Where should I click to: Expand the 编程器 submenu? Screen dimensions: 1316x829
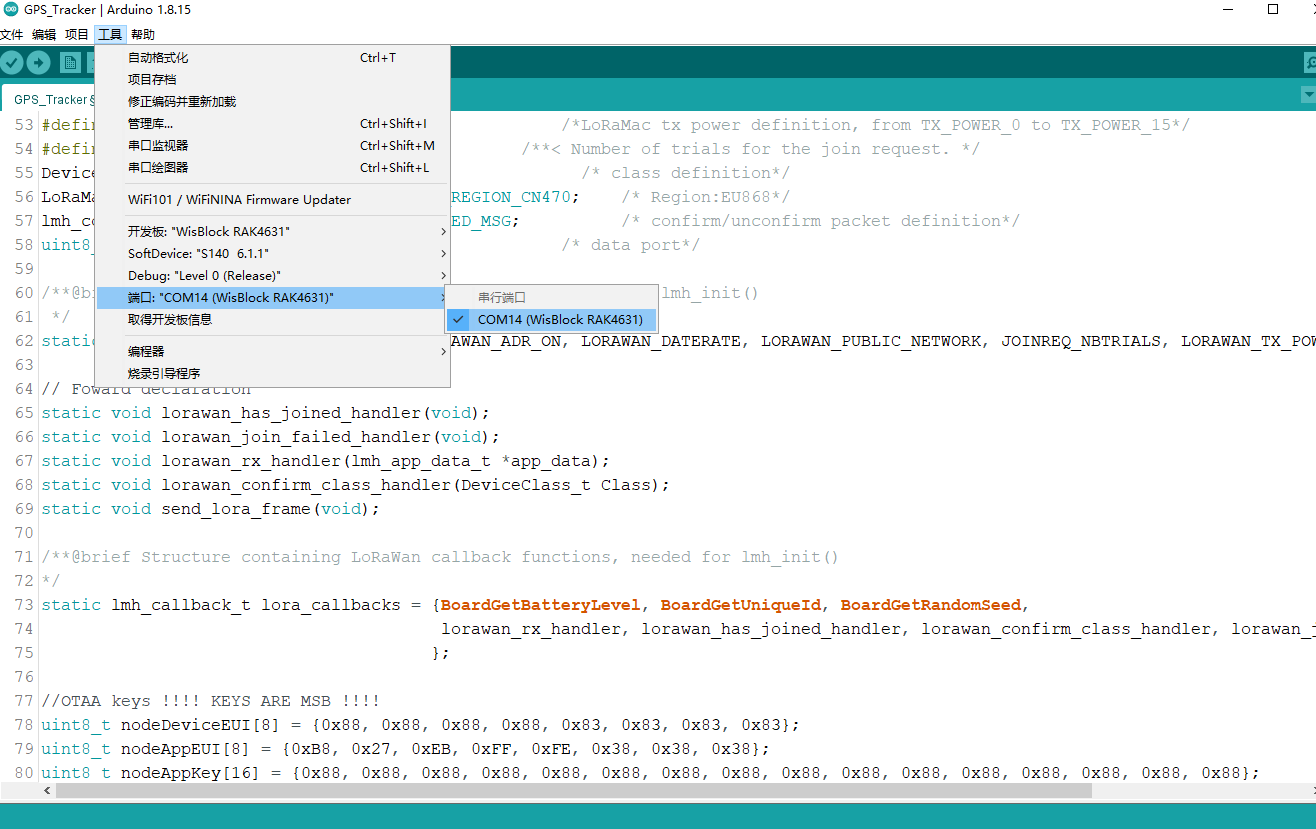[273, 352]
